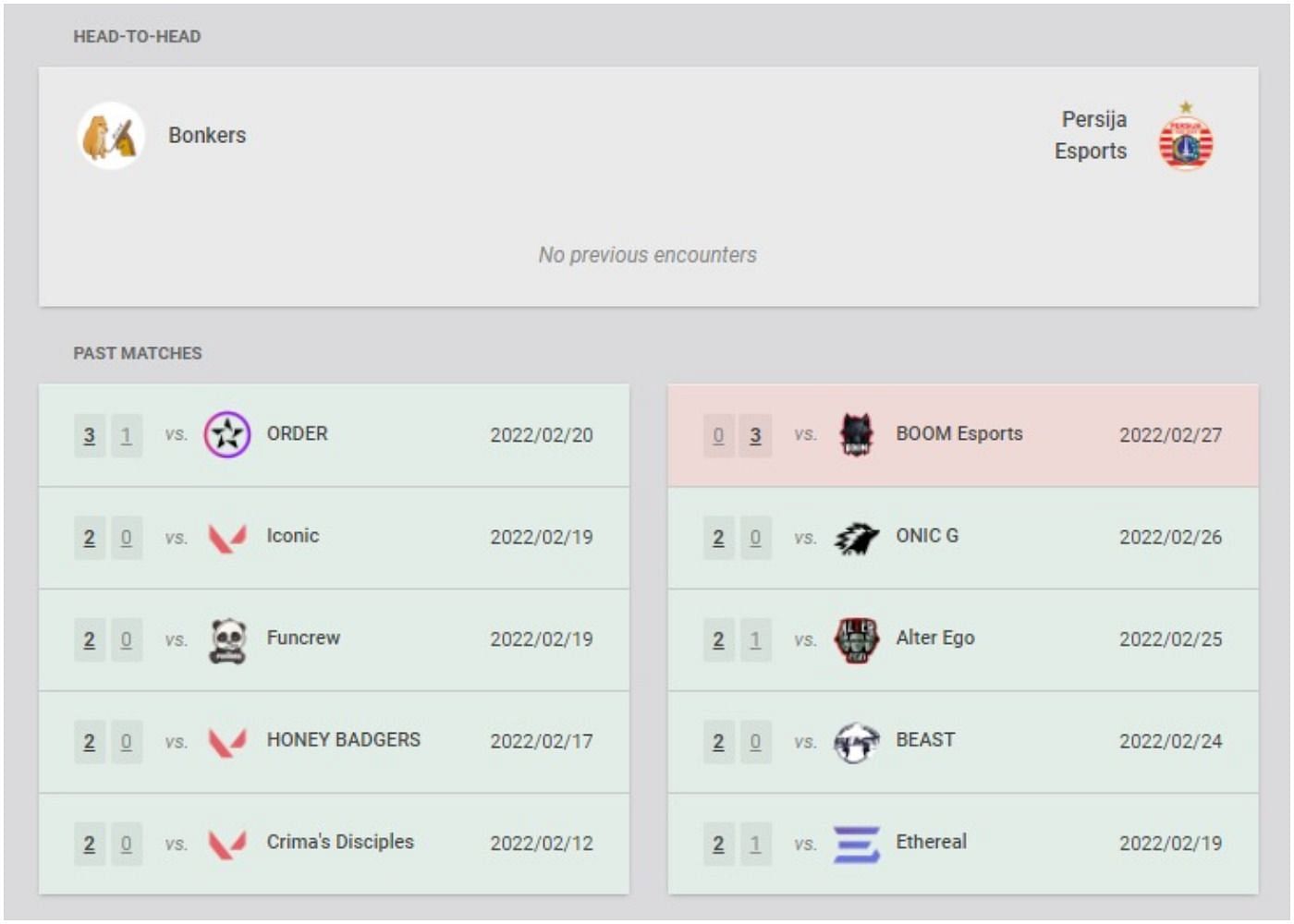This screenshot has width=1294, height=924.
Task: Click the Crima's Disciples team logo
Action: [227, 844]
